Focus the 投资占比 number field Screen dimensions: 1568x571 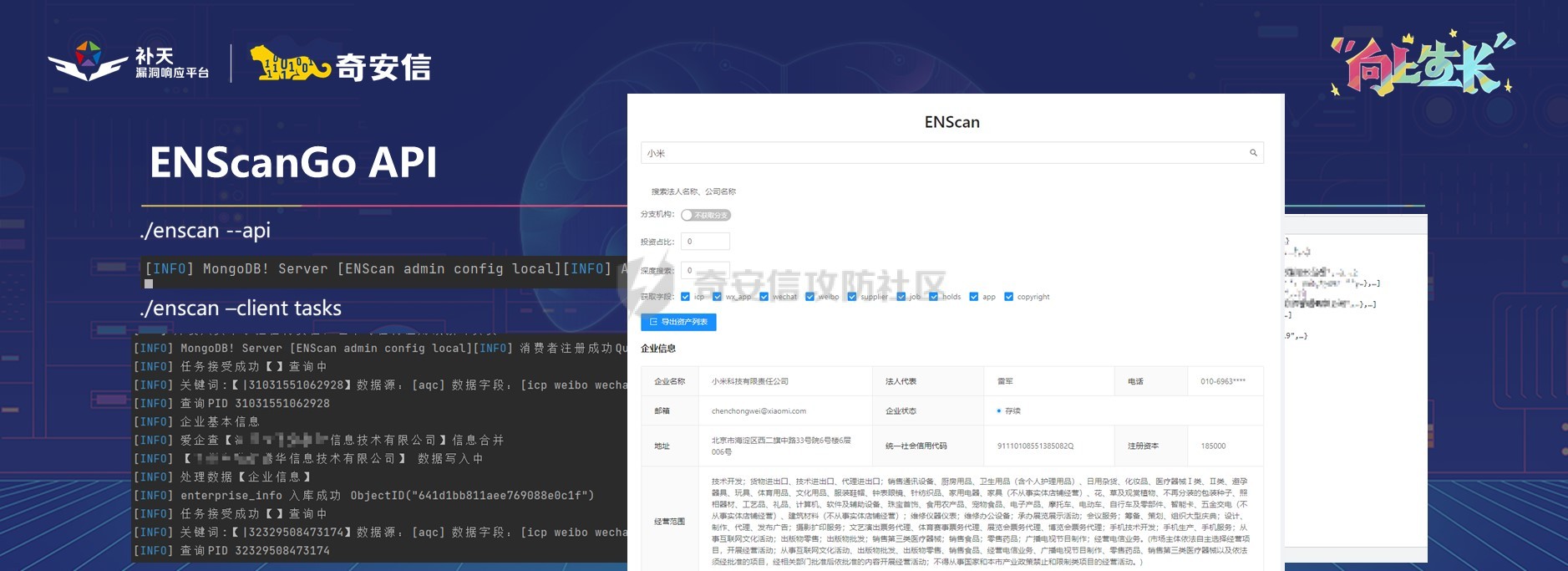705,242
